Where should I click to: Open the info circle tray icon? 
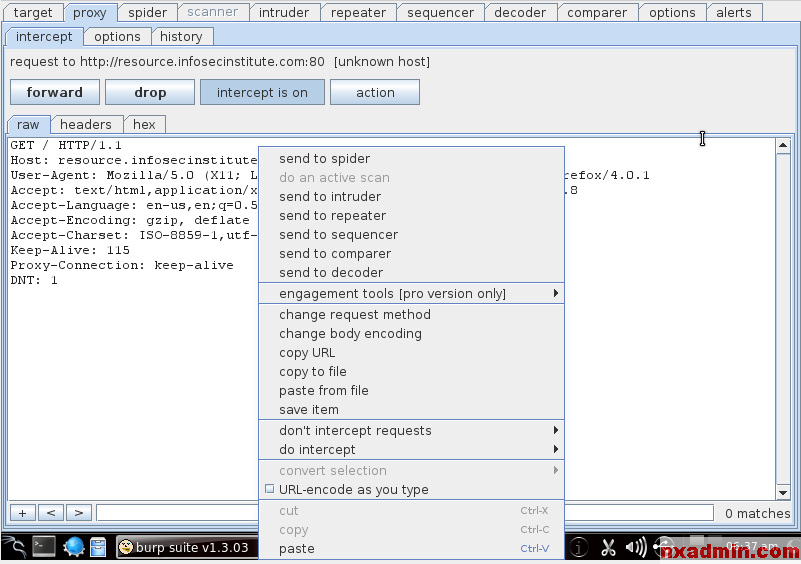pos(578,547)
